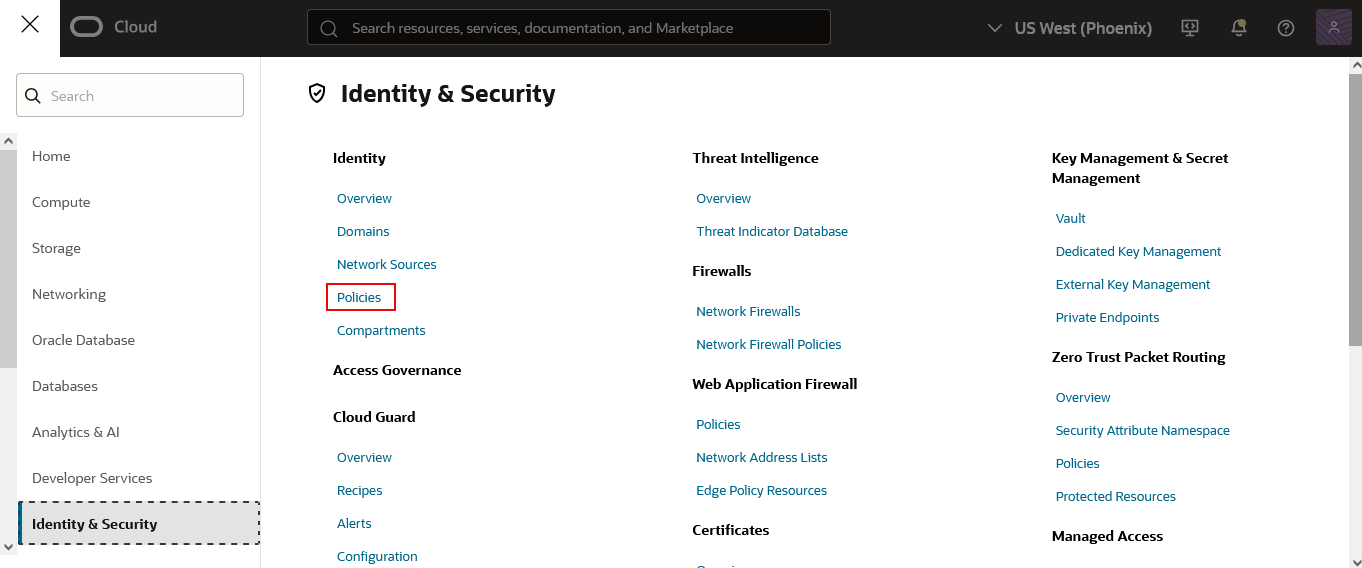
Task: Close the navigation menu with X icon
Action: point(30,25)
